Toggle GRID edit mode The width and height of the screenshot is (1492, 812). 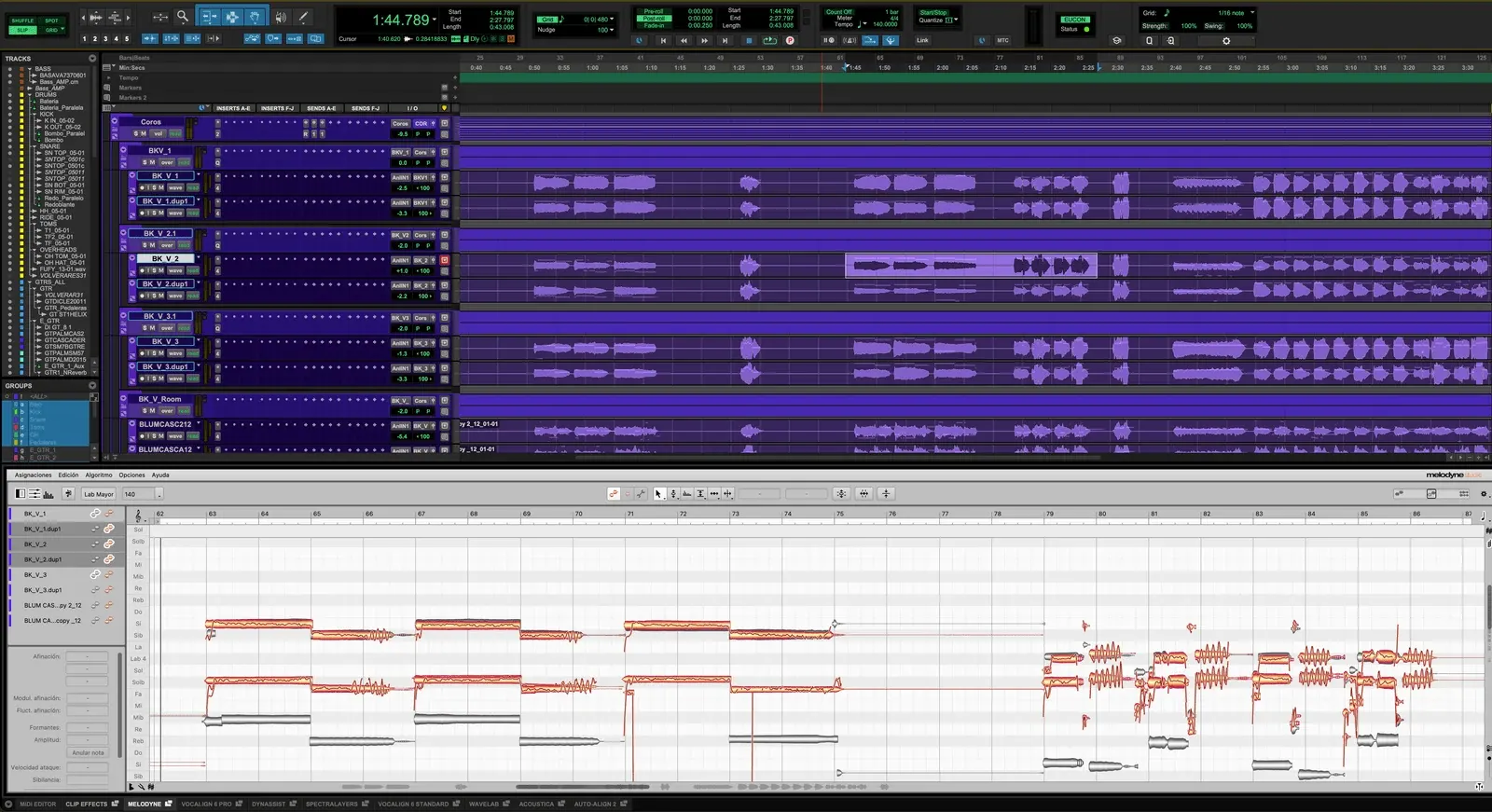[51, 30]
